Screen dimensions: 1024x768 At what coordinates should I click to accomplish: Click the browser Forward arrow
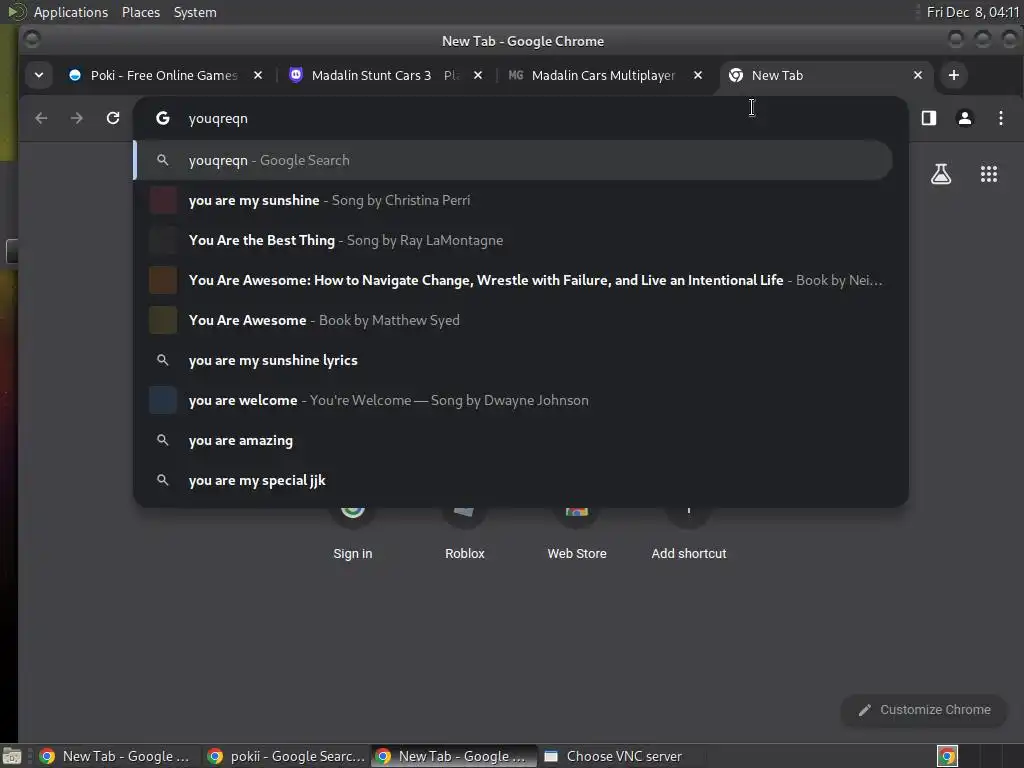(76, 118)
